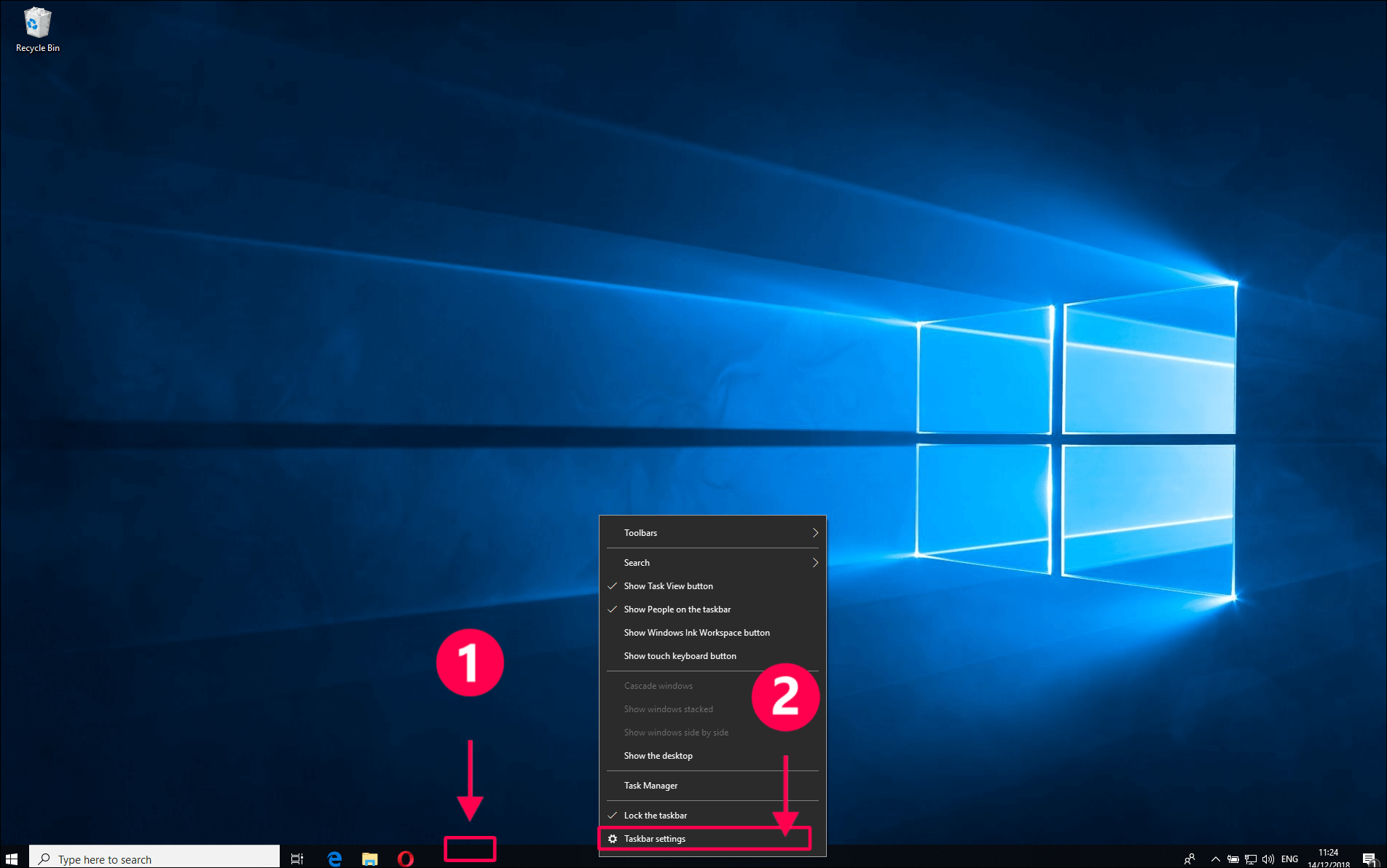Open the Recycle Bin desktop icon

click(37, 29)
